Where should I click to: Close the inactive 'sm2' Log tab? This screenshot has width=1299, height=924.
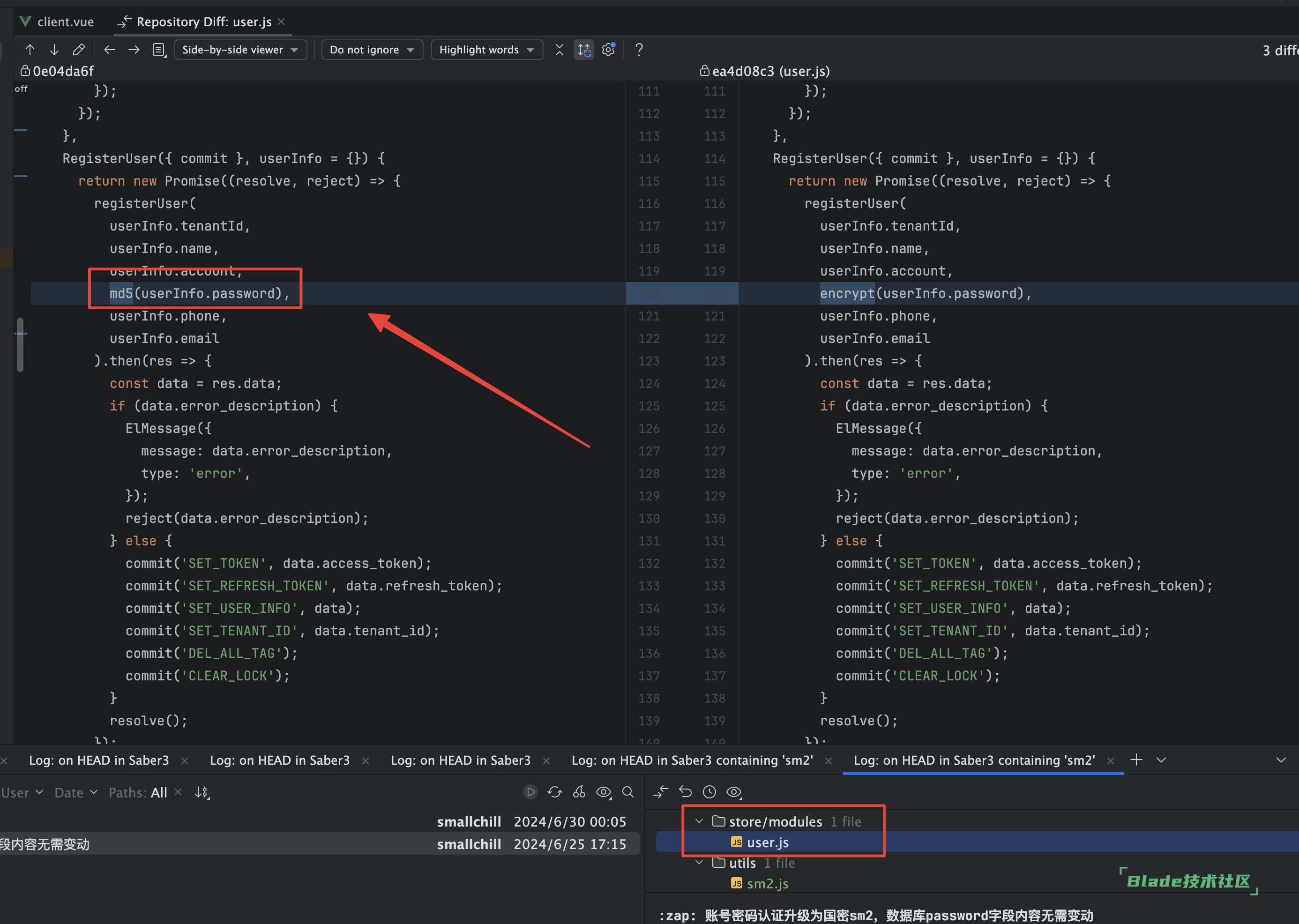click(x=829, y=761)
